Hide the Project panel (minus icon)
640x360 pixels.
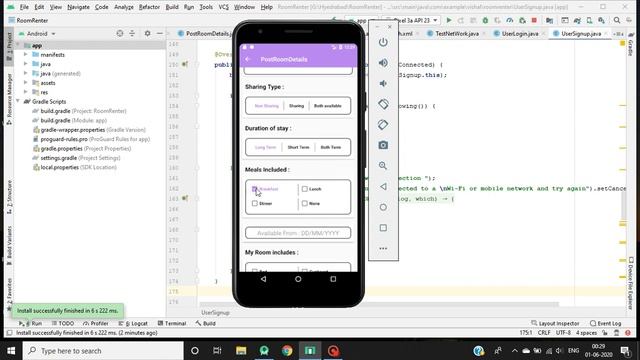[160, 33]
